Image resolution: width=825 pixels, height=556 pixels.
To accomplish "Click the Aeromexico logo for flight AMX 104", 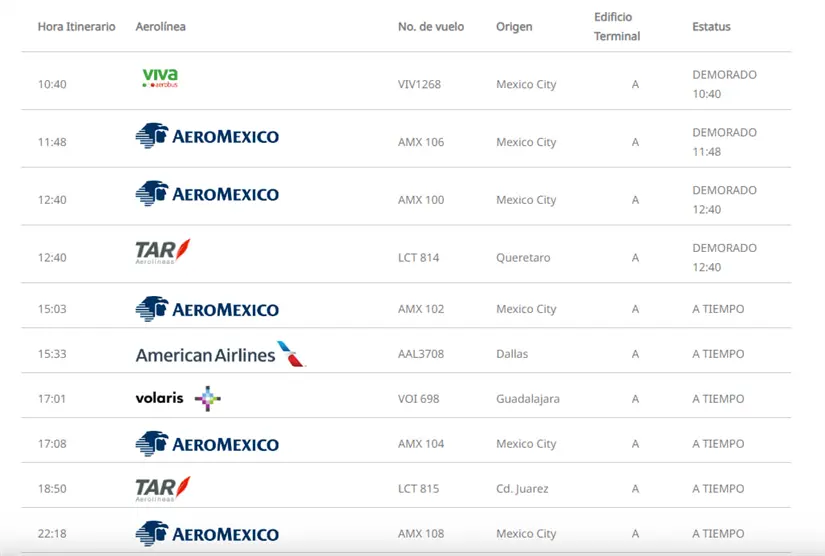I will pos(207,444).
